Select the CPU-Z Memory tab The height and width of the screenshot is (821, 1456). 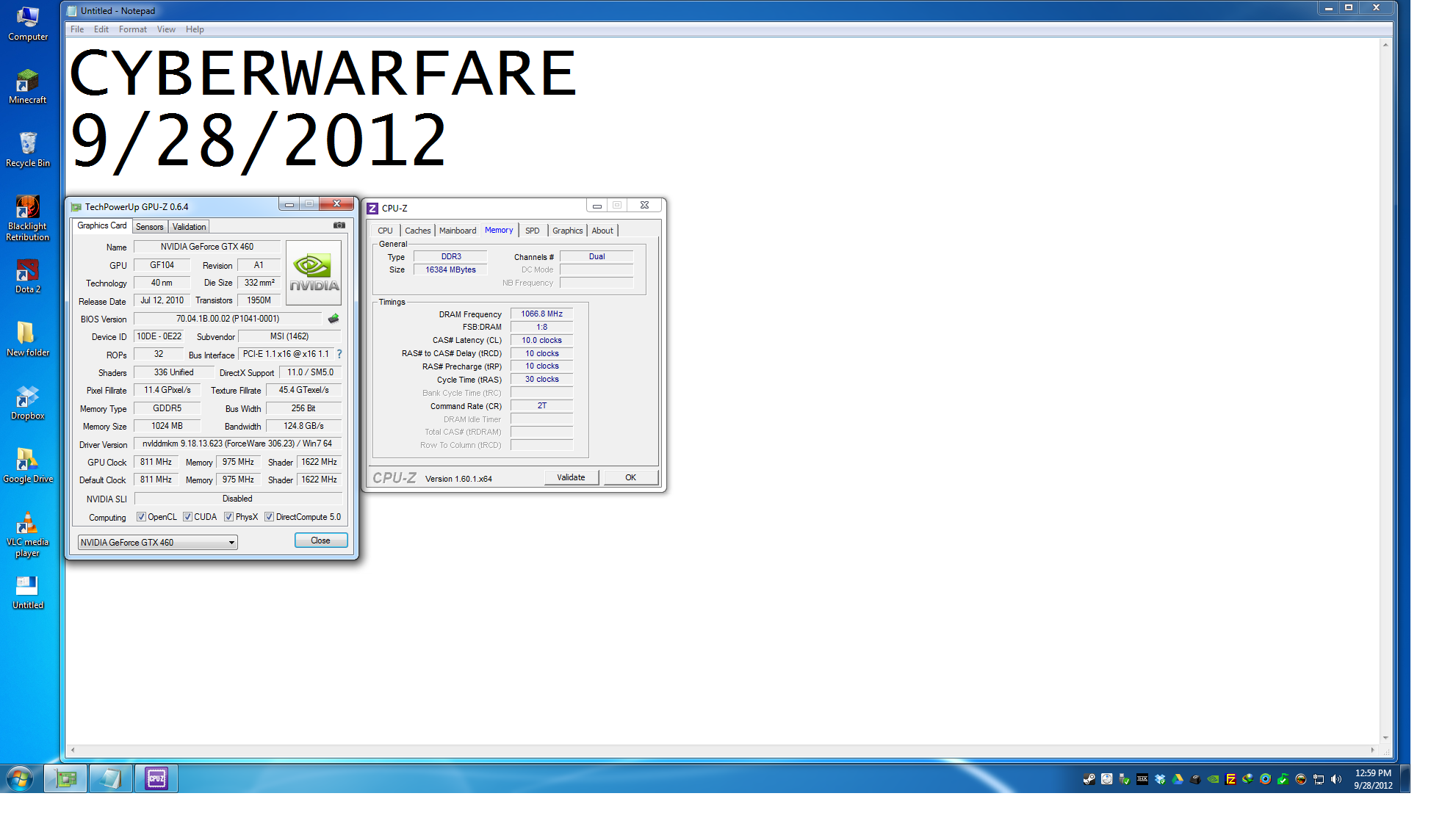(x=499, y=230)
